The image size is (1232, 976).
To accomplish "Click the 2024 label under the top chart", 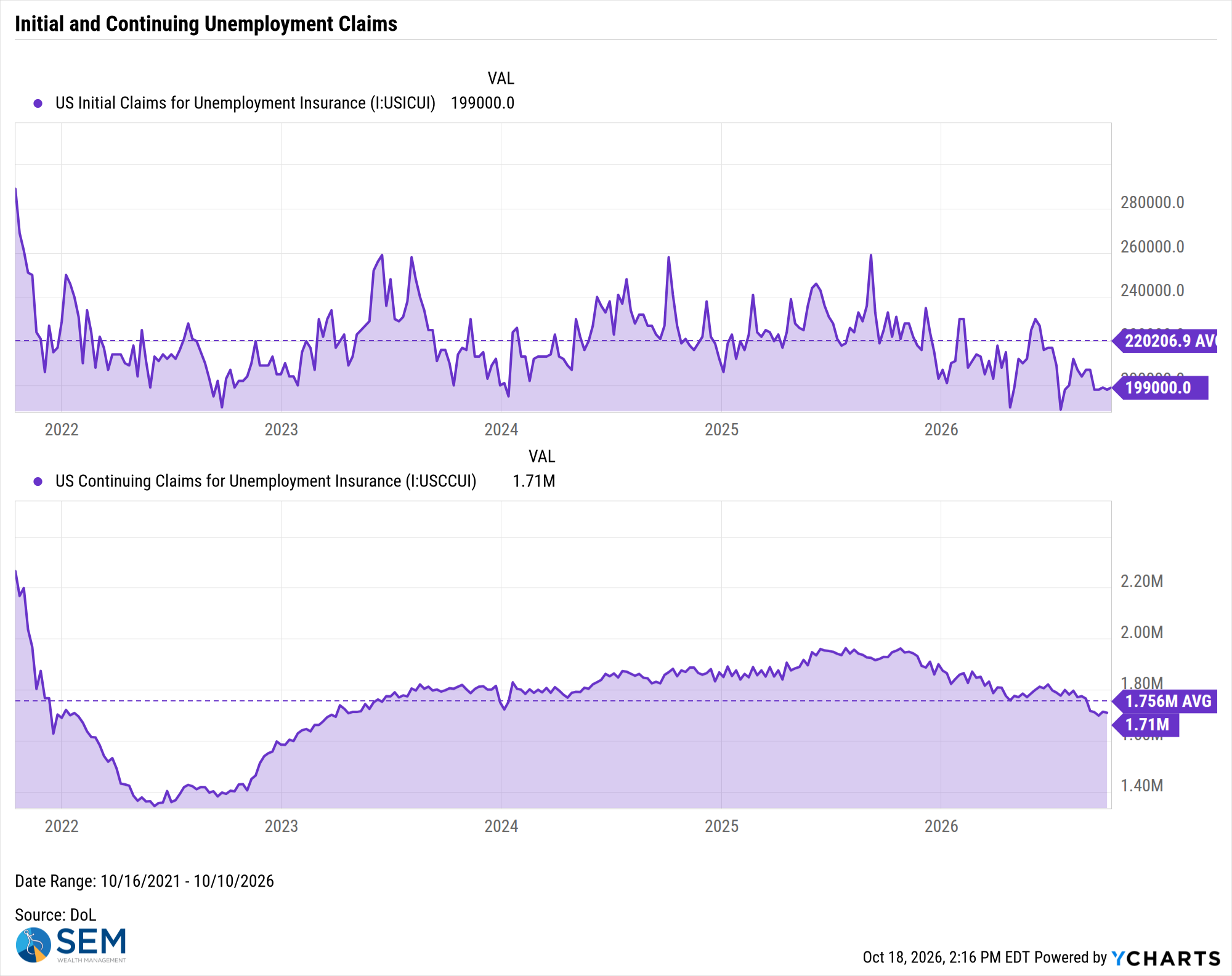I will 501,430.
